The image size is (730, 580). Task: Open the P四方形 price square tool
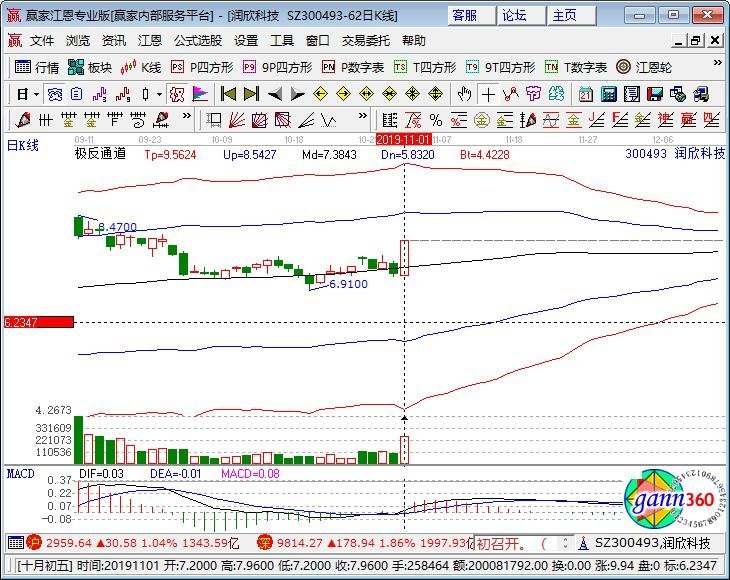pos(202,67)
